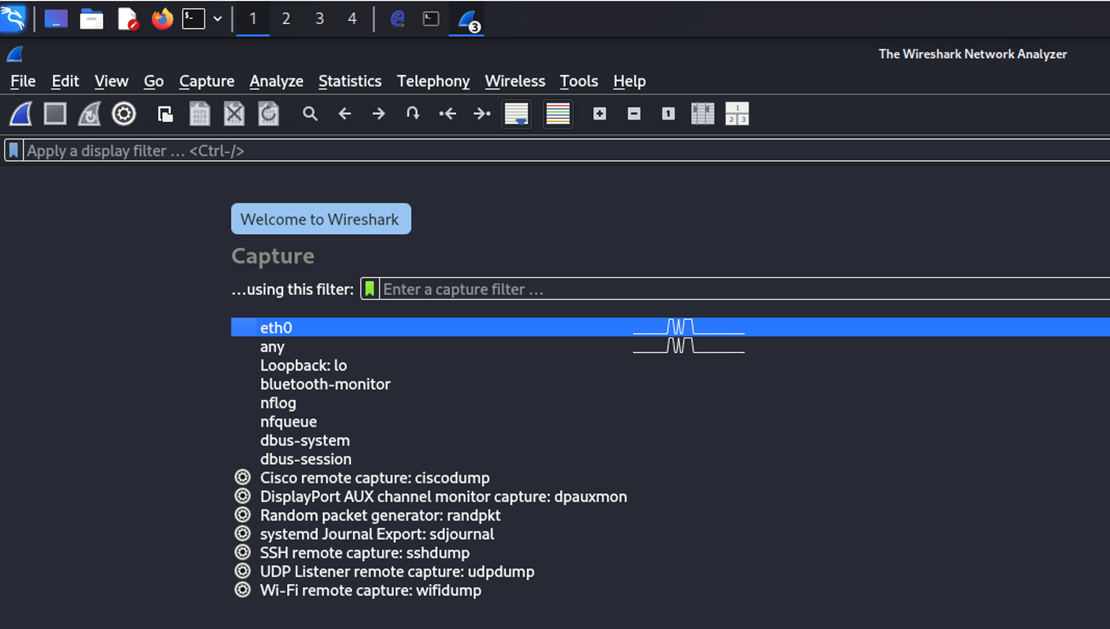
Task: Click the stop capture square icon
Action: [x=55, y=114]
